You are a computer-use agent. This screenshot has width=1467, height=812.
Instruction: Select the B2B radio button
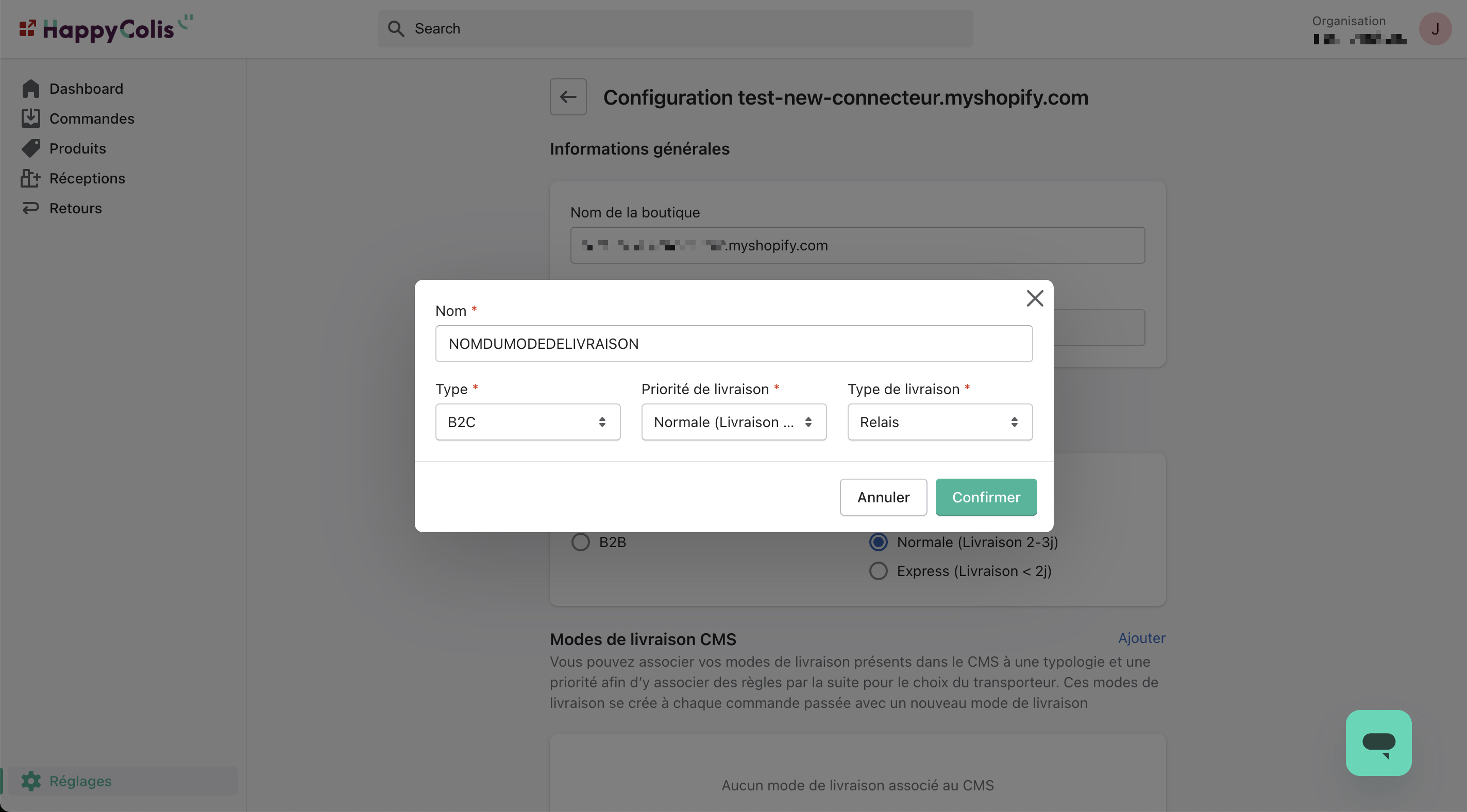click(x=580, y=542)
